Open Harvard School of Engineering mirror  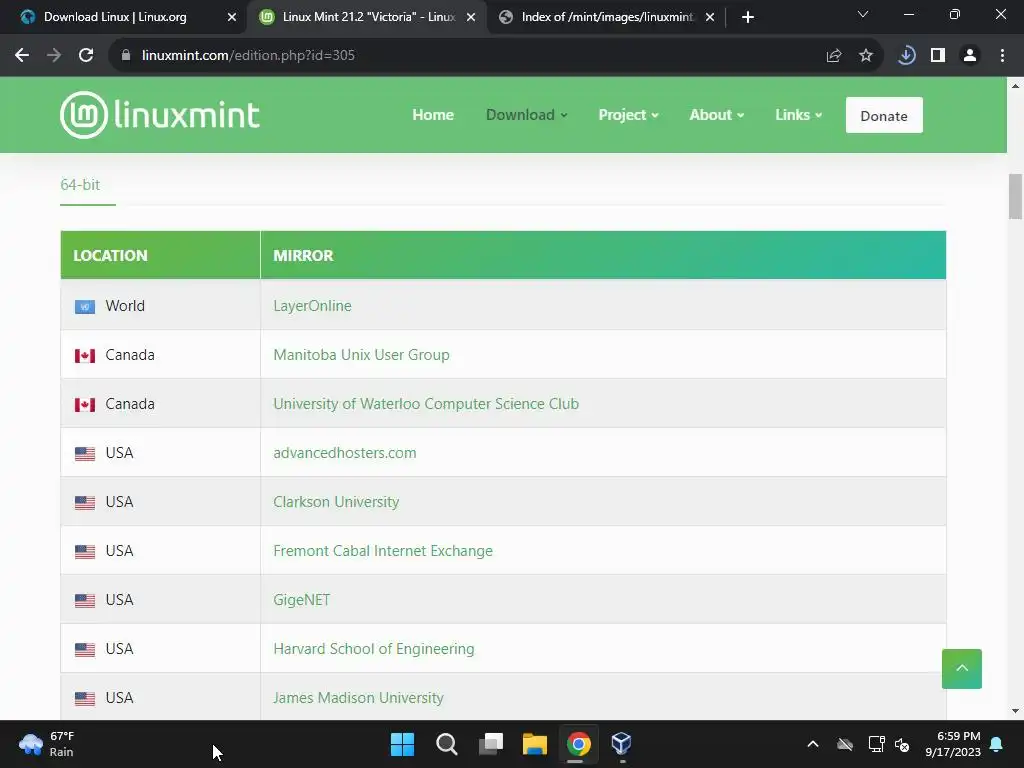(374, 648)
